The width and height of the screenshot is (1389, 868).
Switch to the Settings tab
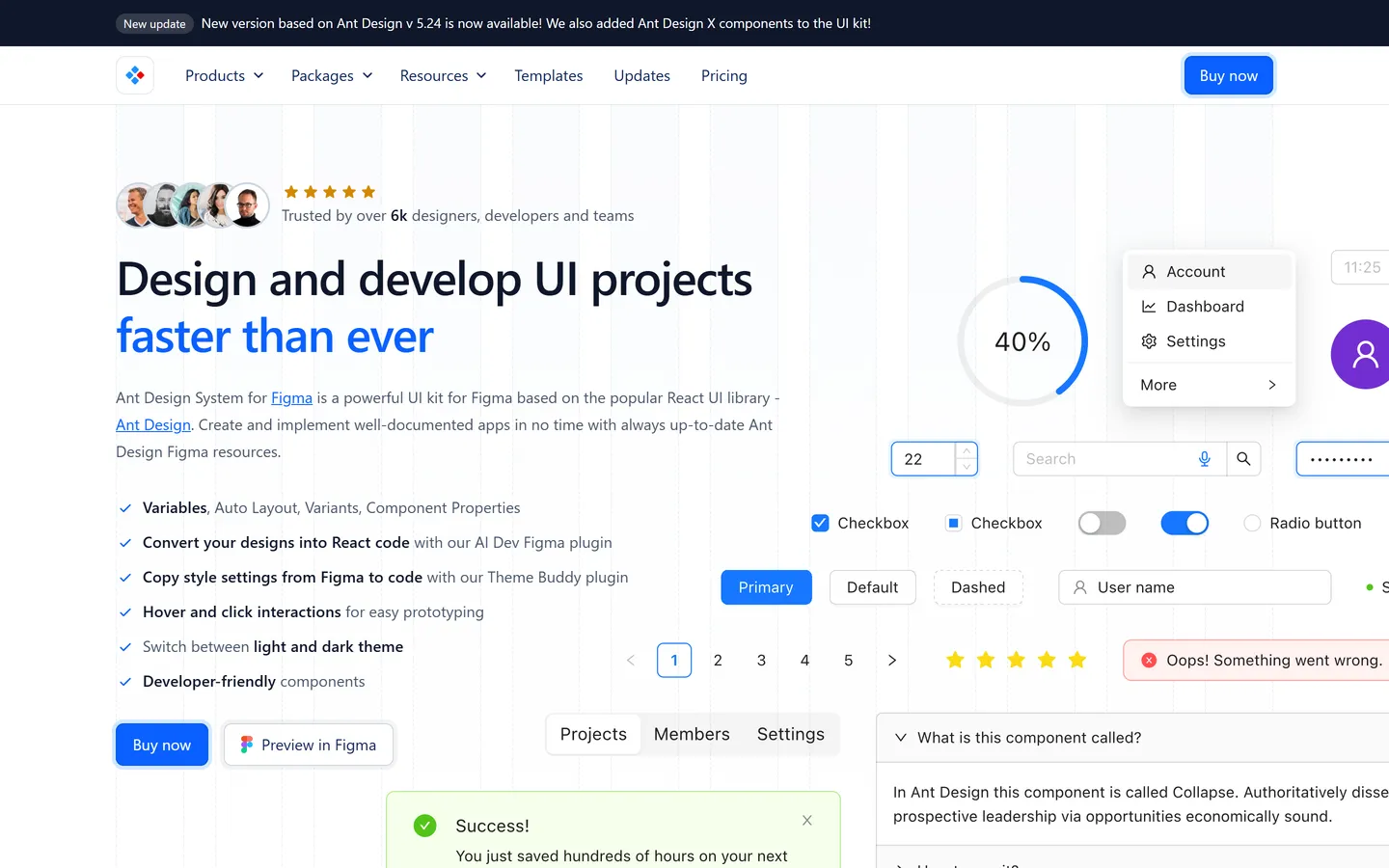coord(791,734)
